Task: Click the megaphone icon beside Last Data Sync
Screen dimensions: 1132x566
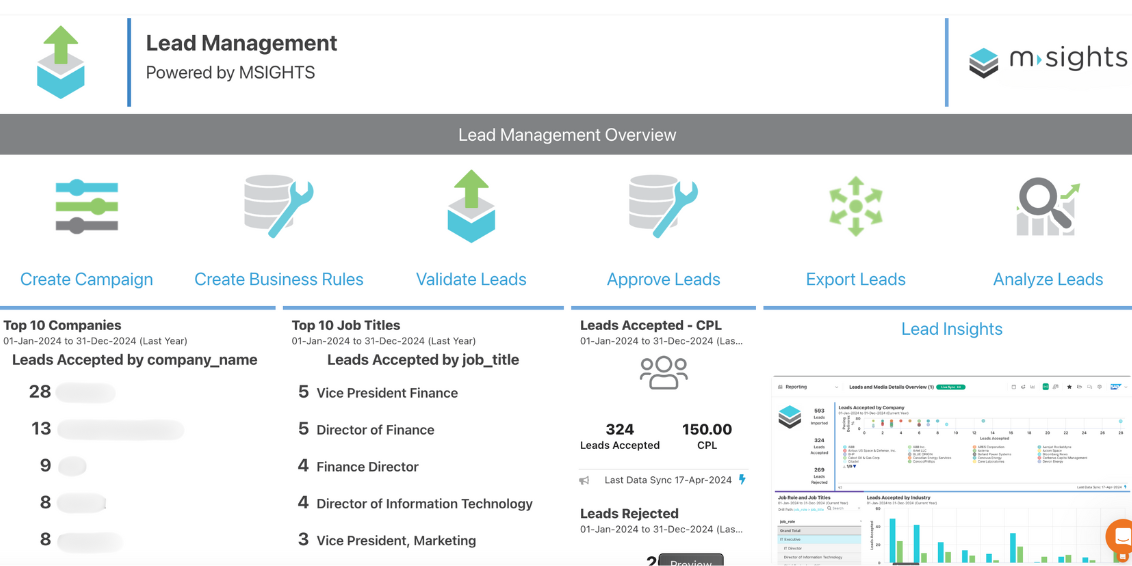Action: [585, 481]
